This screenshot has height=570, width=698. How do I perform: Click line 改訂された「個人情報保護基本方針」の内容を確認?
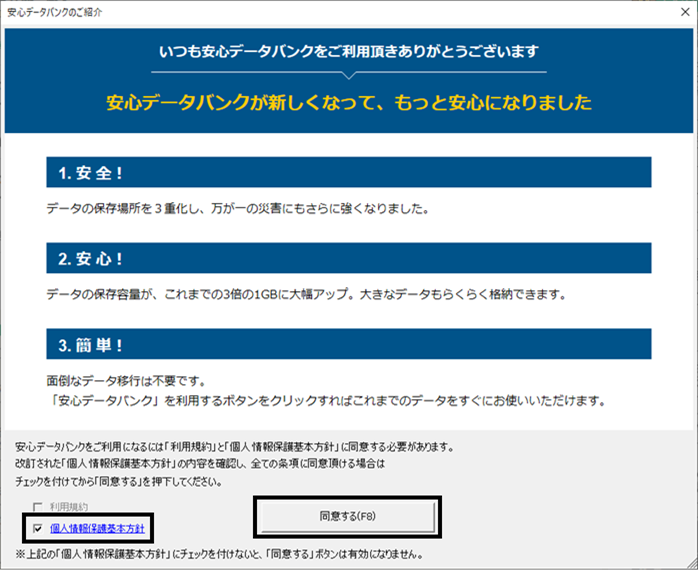(x=200, y=464)
